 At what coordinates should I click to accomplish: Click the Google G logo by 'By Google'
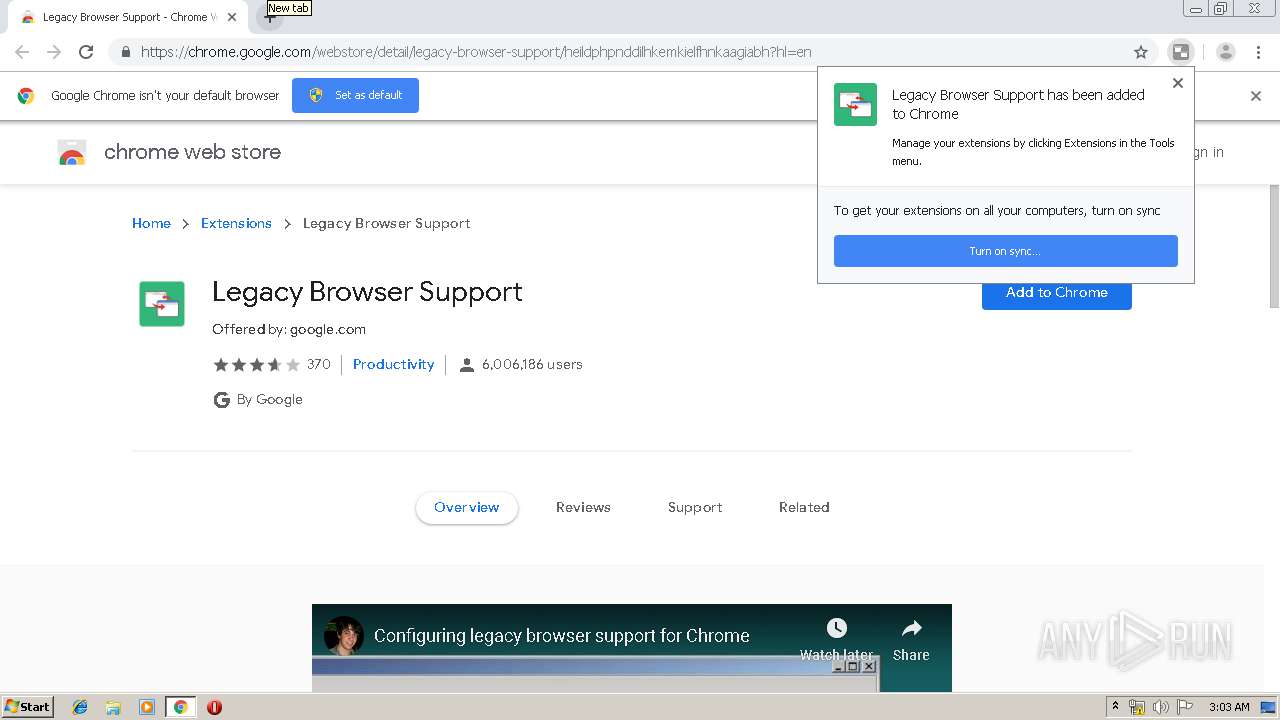222,400
